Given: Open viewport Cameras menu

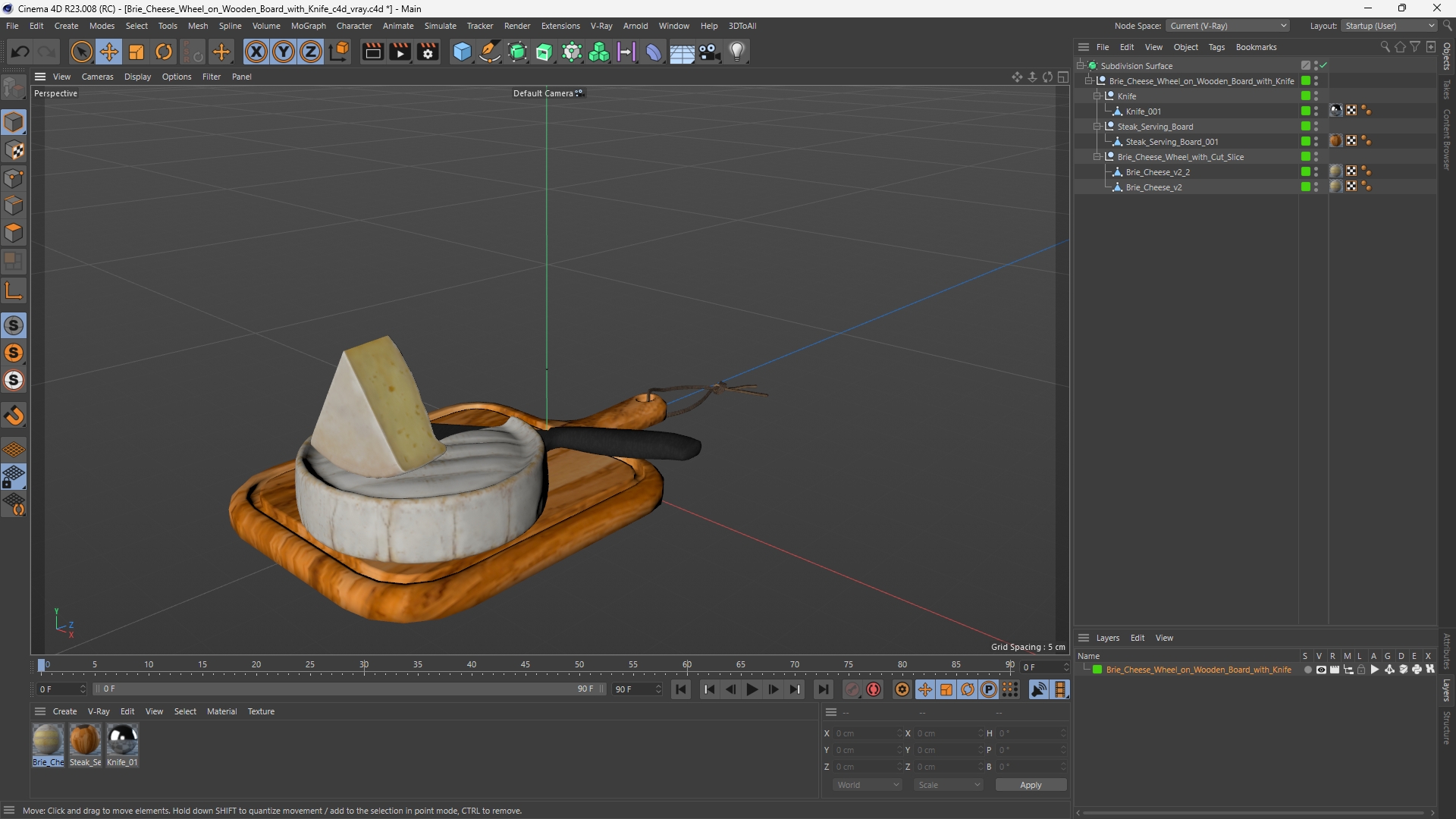Looking at the screenshot, I should pyautogui.click(x=97, y=77).
